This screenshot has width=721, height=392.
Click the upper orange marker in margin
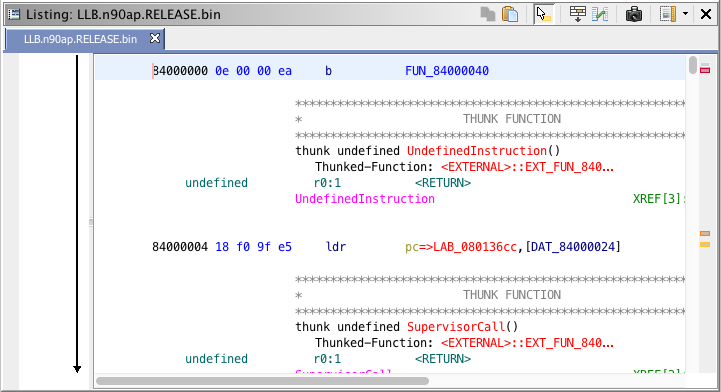pyautogui.click(x=705, y=233)
